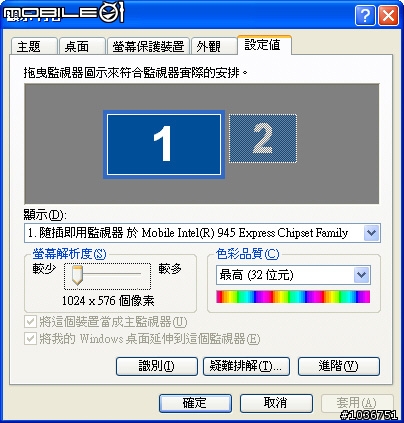Click the 最高 (32 位元) combo box
The width and height of the screenshot is (404, 423).
click(x=293, y=275)
